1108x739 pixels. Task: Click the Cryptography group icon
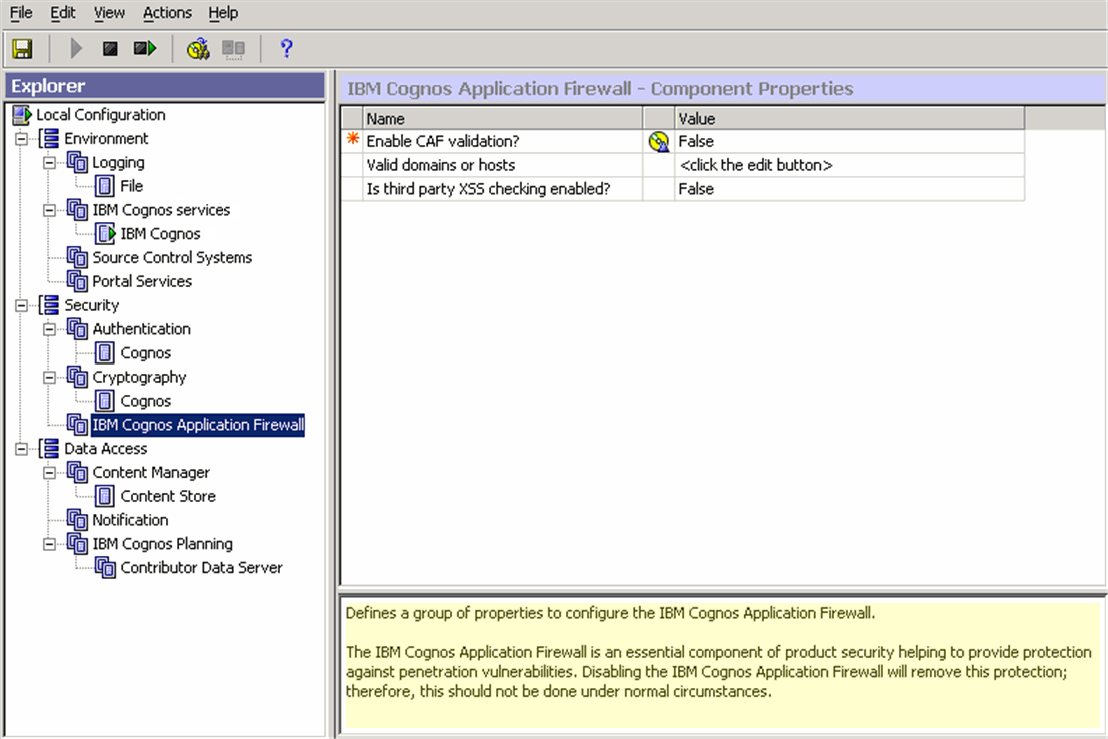[x=77, y=377]
